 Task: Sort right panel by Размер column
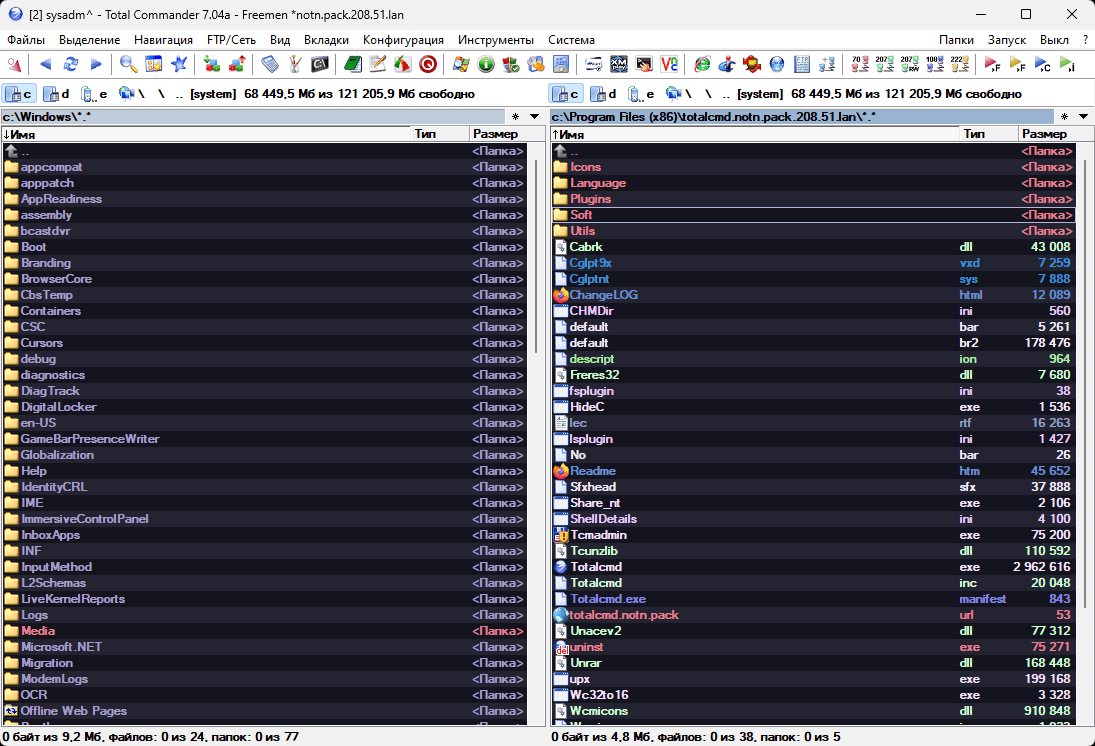(x=1045, y=134)
